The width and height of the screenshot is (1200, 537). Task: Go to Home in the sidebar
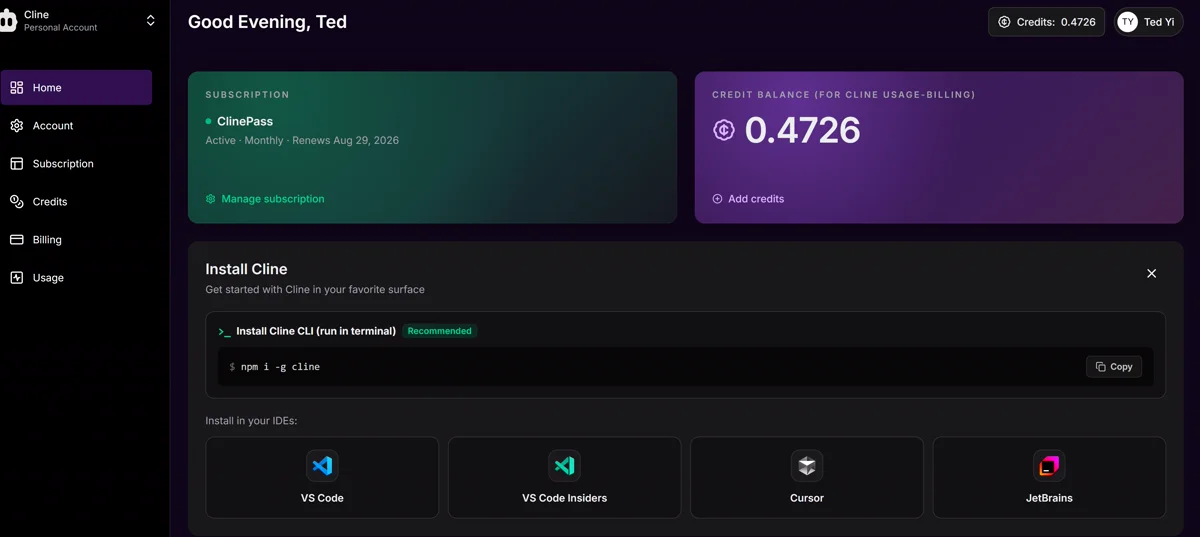coord(76,87)
